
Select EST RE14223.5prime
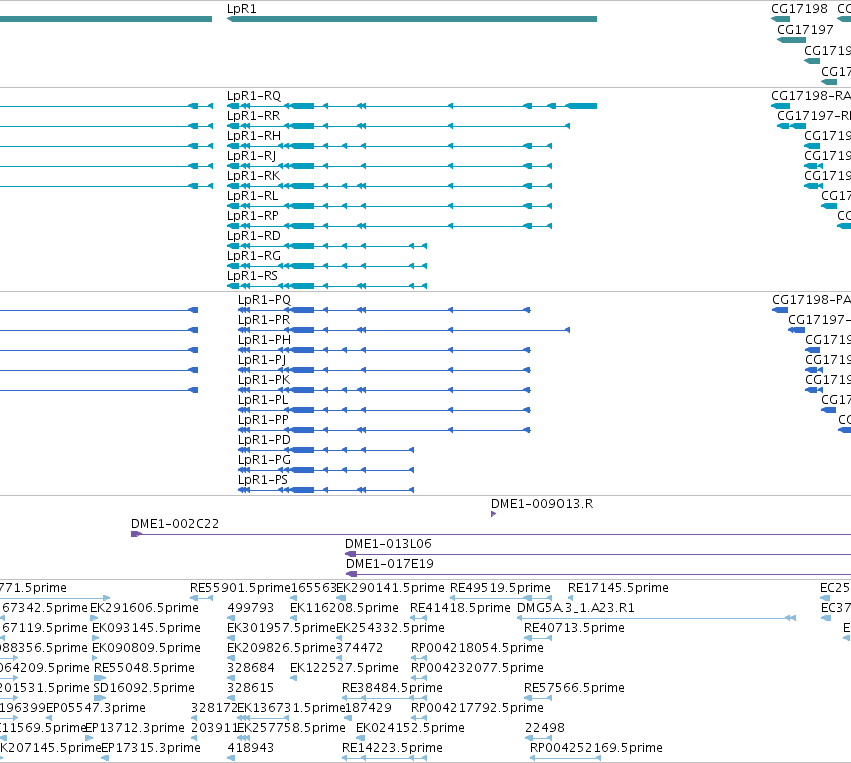392,748
